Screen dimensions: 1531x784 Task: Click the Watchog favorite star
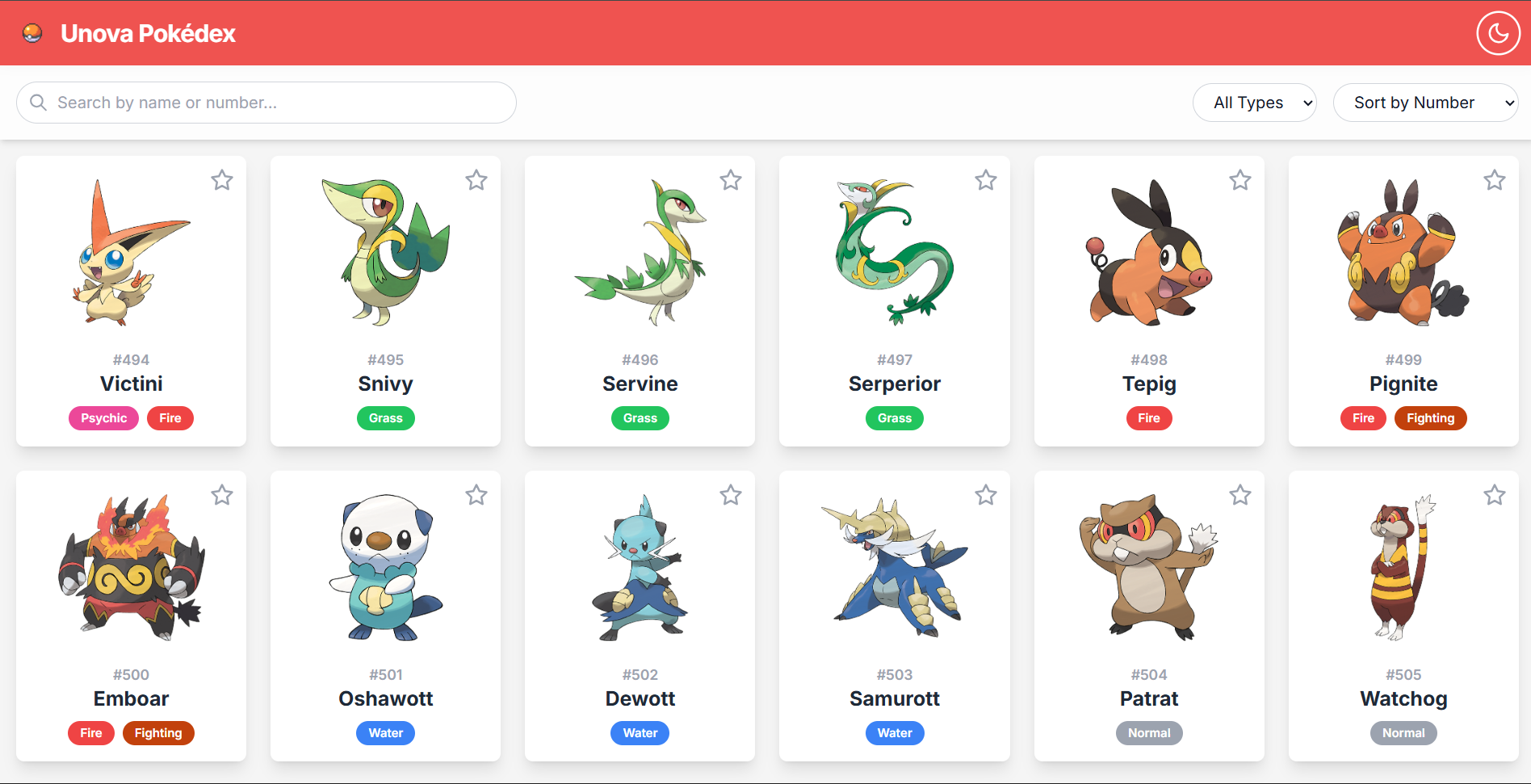[1495, 495]
